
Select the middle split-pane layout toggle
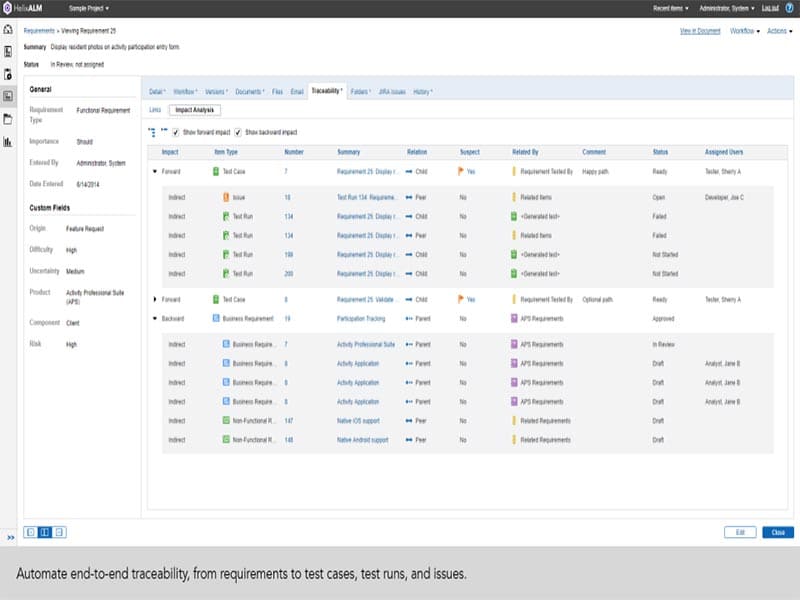click(x=45, y=532)
